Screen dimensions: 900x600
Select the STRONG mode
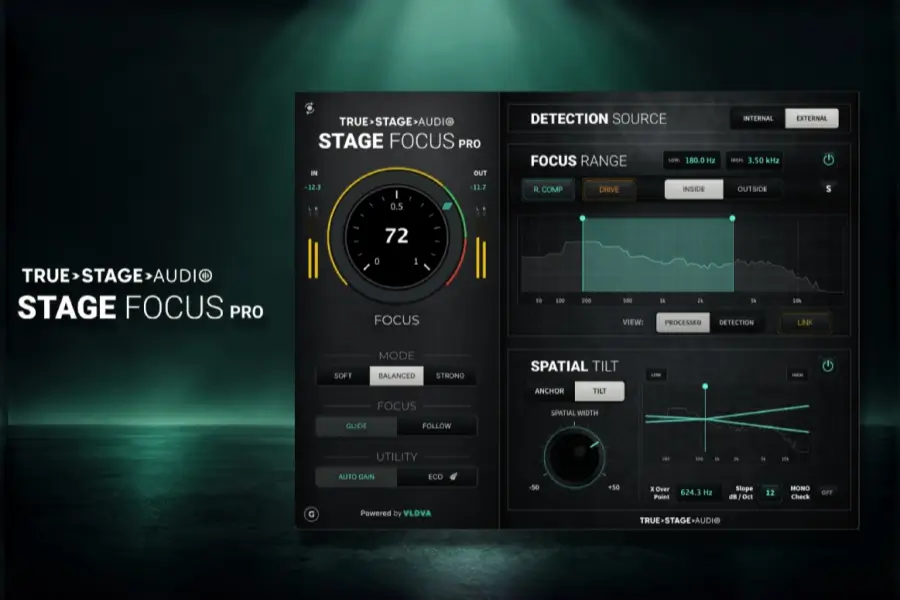pyautogui.click(x=450, y=376)
